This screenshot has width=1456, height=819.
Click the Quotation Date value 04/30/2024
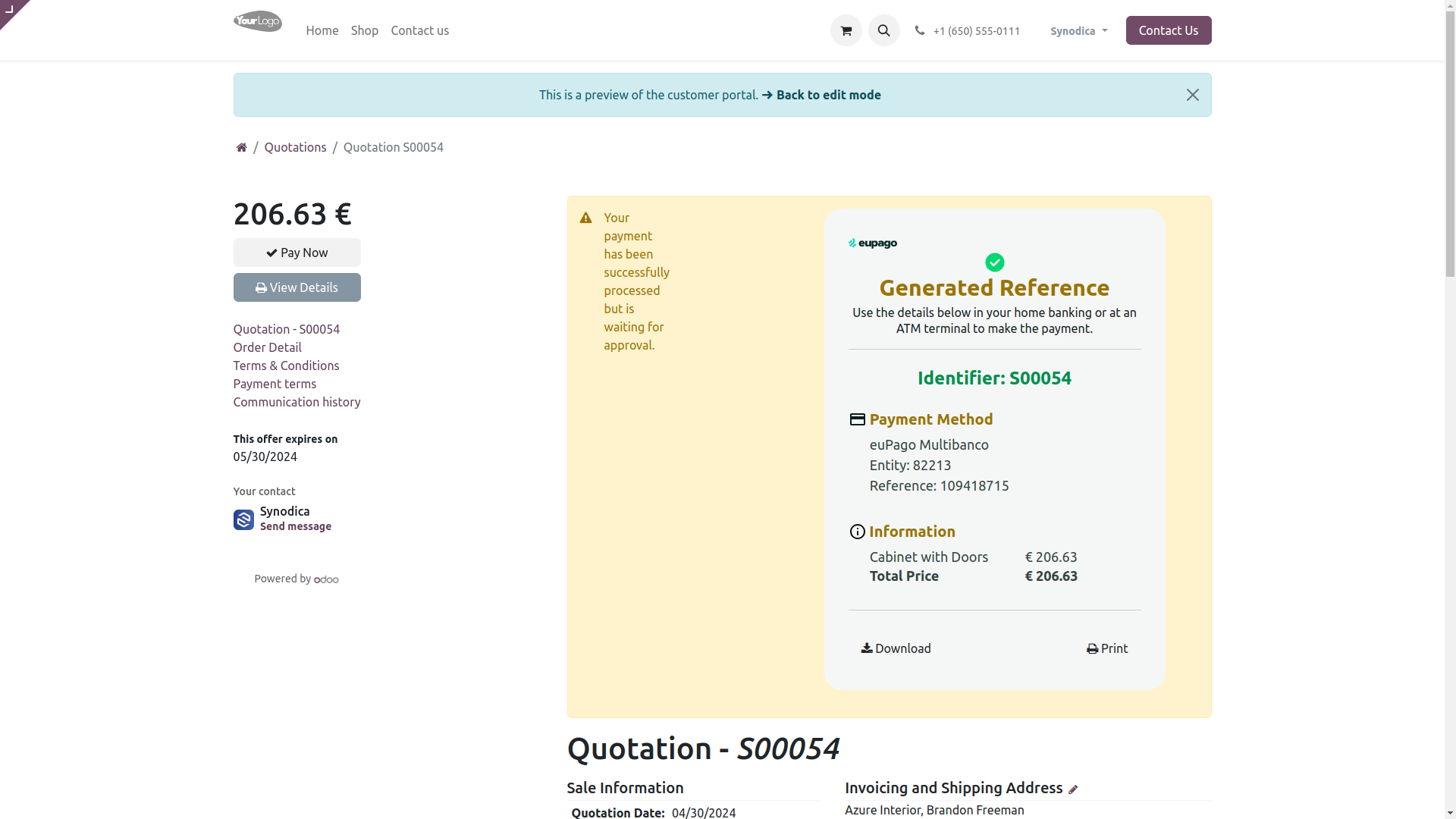coord(704,813)
